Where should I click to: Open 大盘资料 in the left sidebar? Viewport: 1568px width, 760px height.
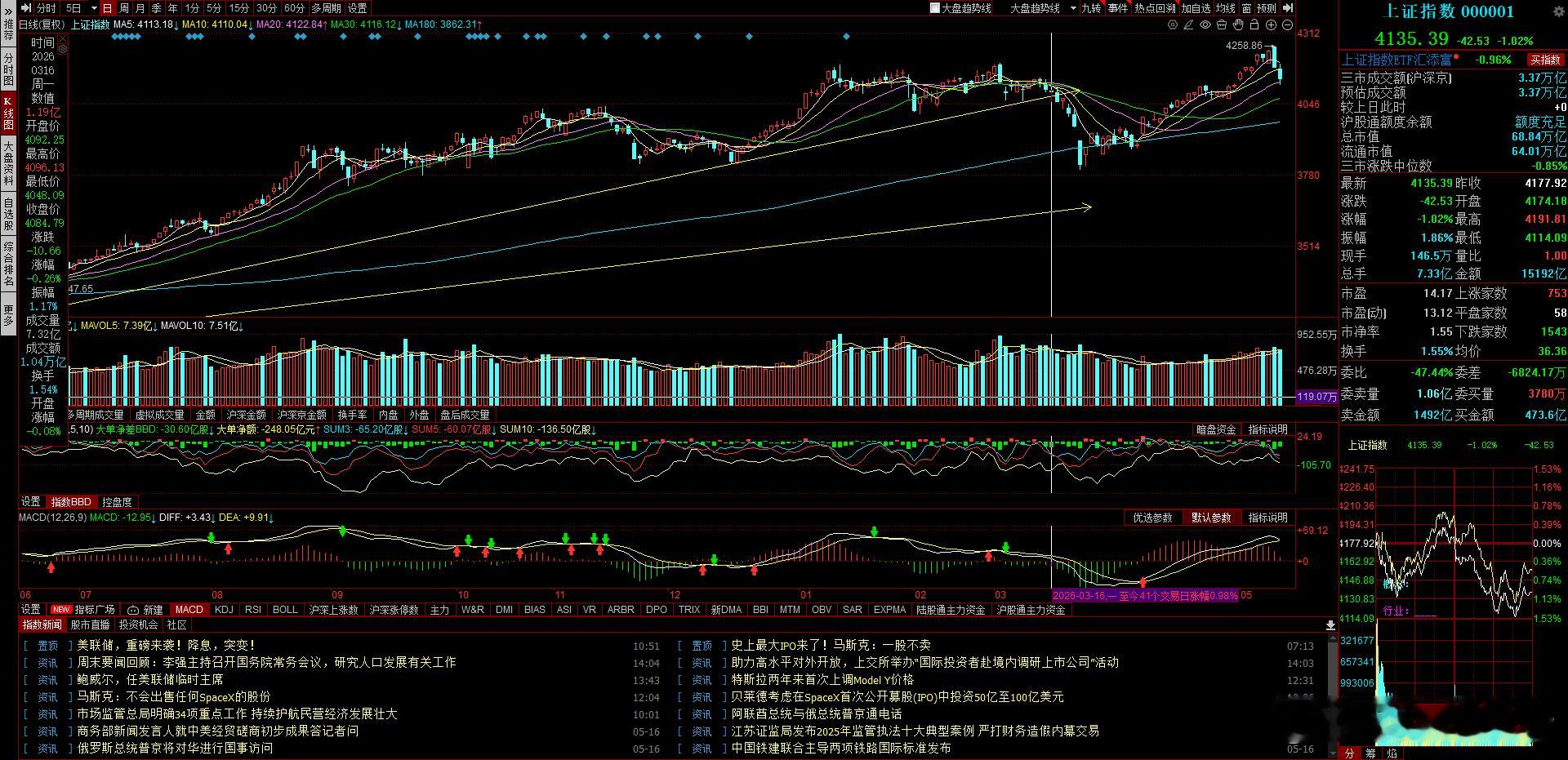pyautogui.click(x=8, y=162)
